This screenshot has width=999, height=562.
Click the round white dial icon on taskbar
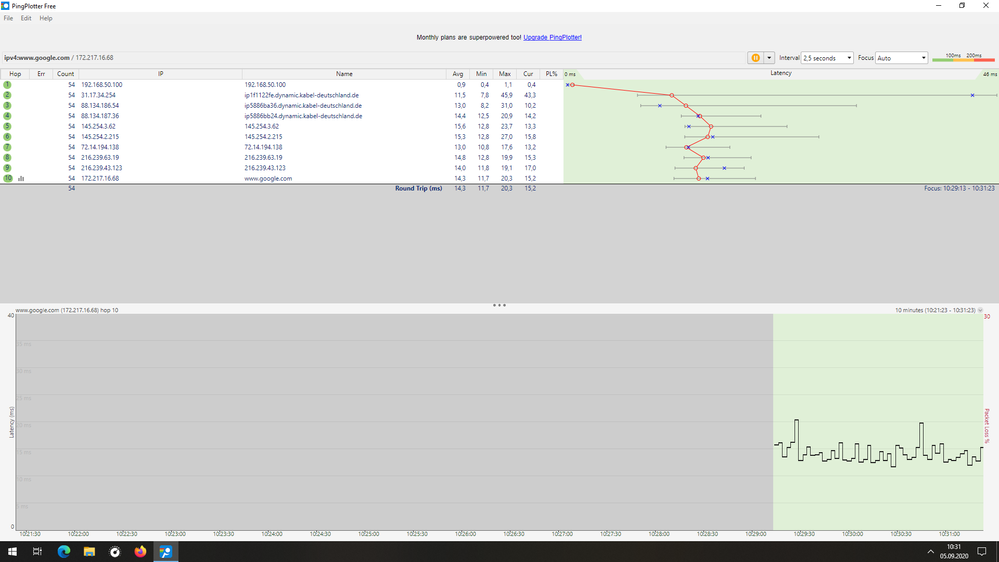[x=115, y=552]
